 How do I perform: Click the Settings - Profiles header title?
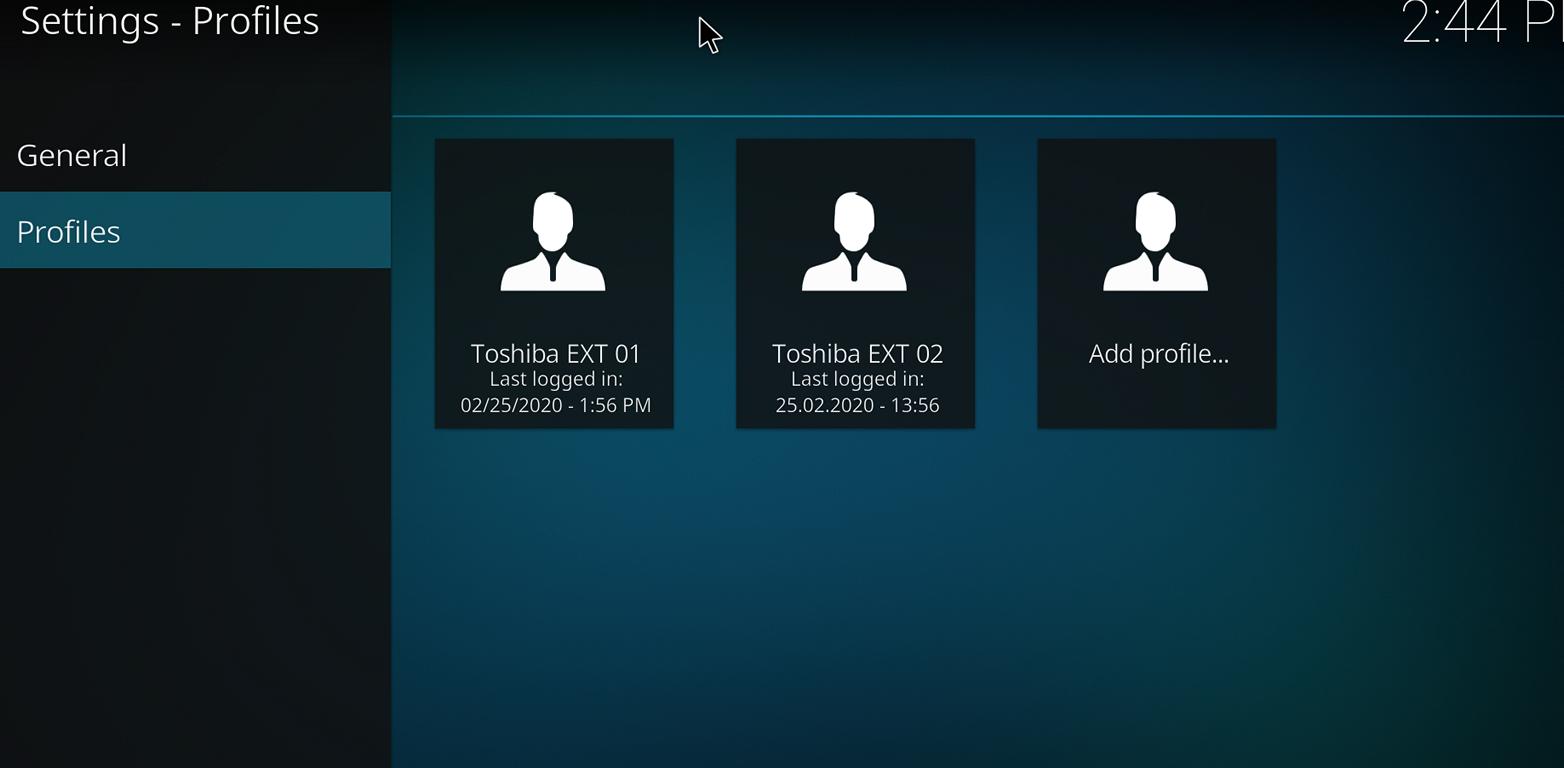(170, 21)
